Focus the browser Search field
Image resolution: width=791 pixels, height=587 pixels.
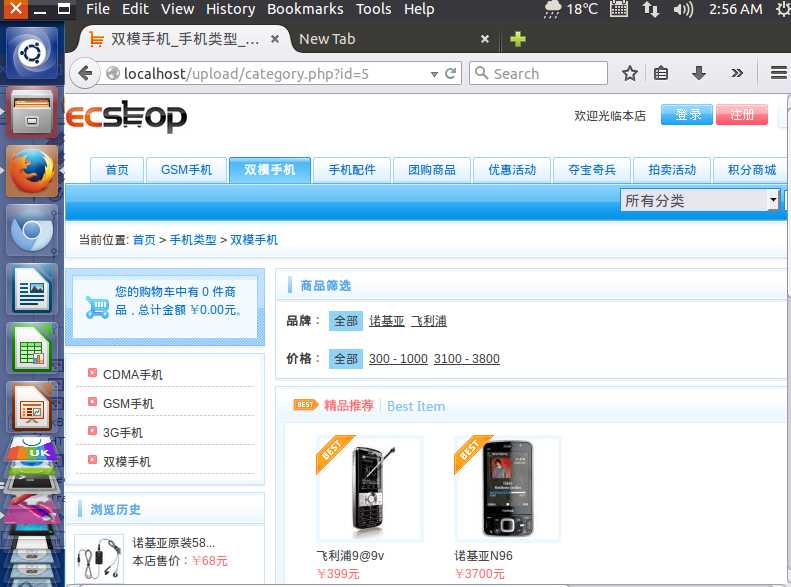538,74
